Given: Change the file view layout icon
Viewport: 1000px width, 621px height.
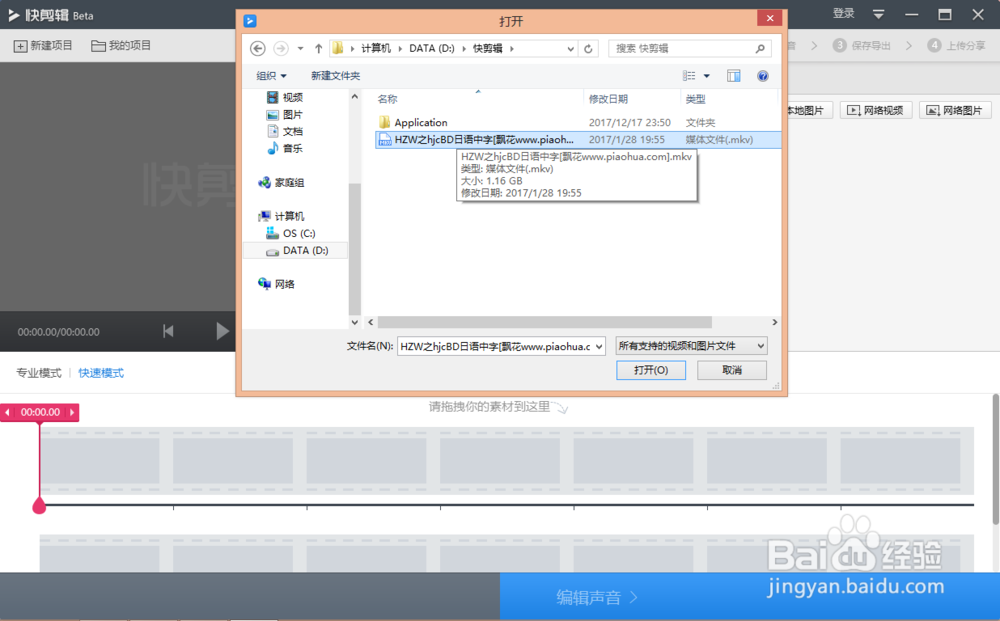Looking at the screenshot, I should pos(689,76).
